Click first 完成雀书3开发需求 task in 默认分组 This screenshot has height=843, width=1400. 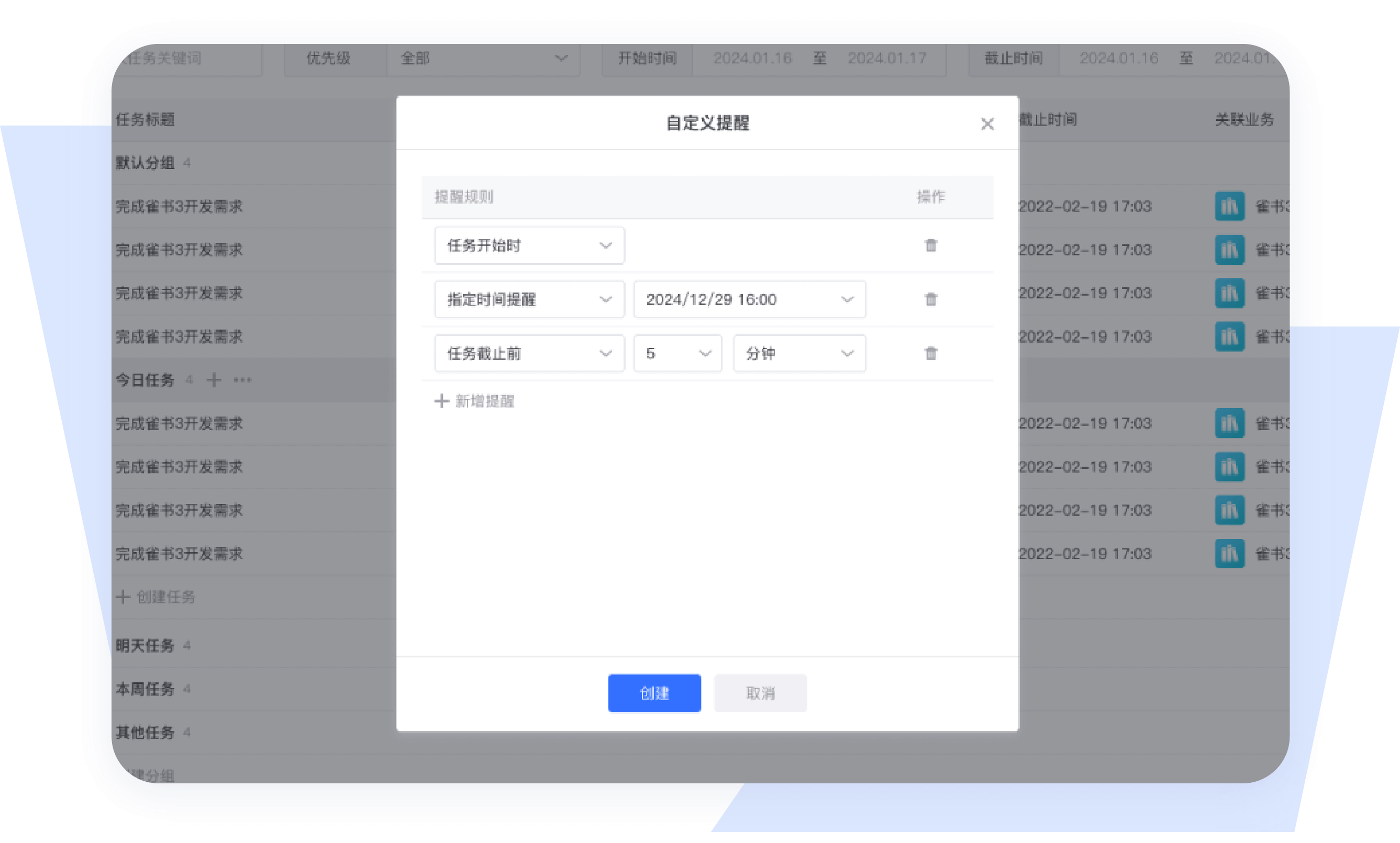[179, 206]
